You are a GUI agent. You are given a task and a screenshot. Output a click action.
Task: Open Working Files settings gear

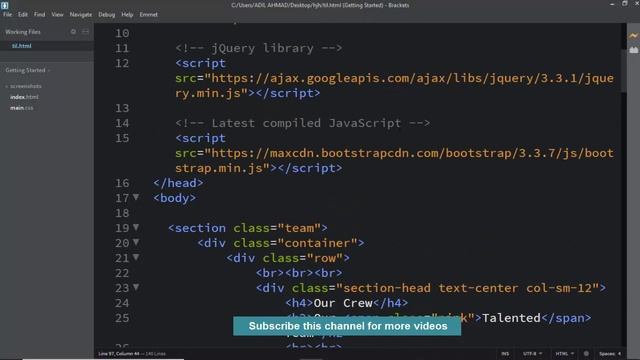[73, 31]
